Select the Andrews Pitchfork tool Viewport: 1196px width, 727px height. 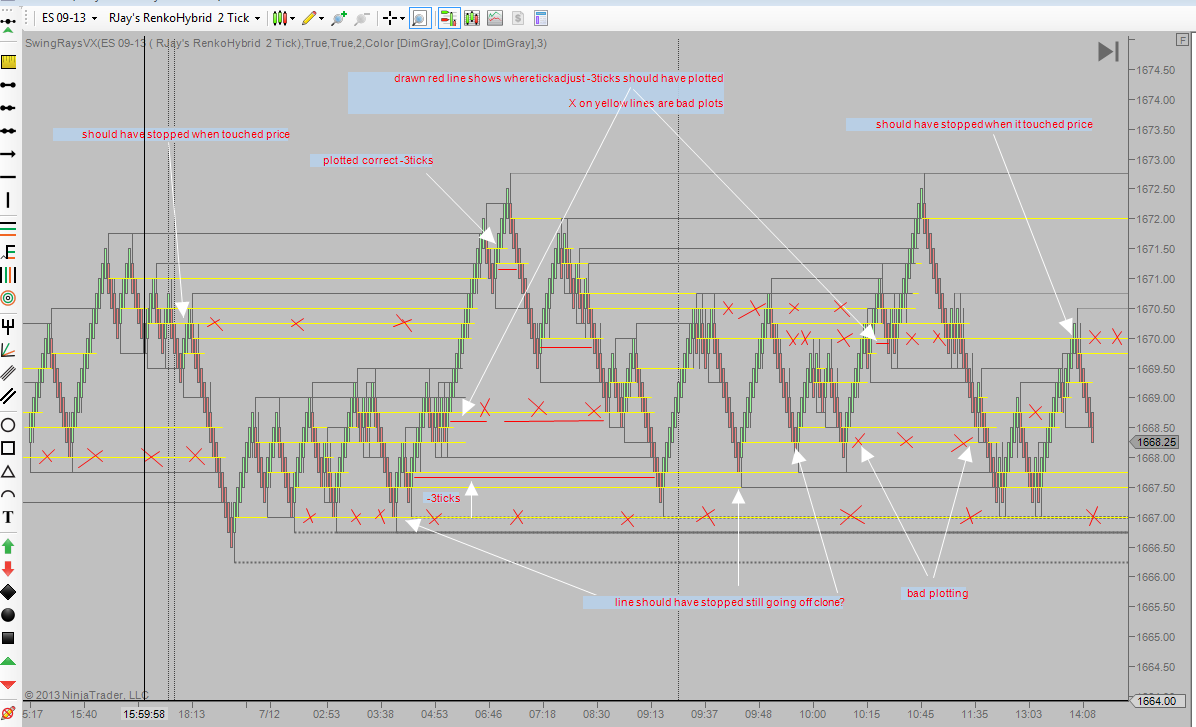pos(8,327)
